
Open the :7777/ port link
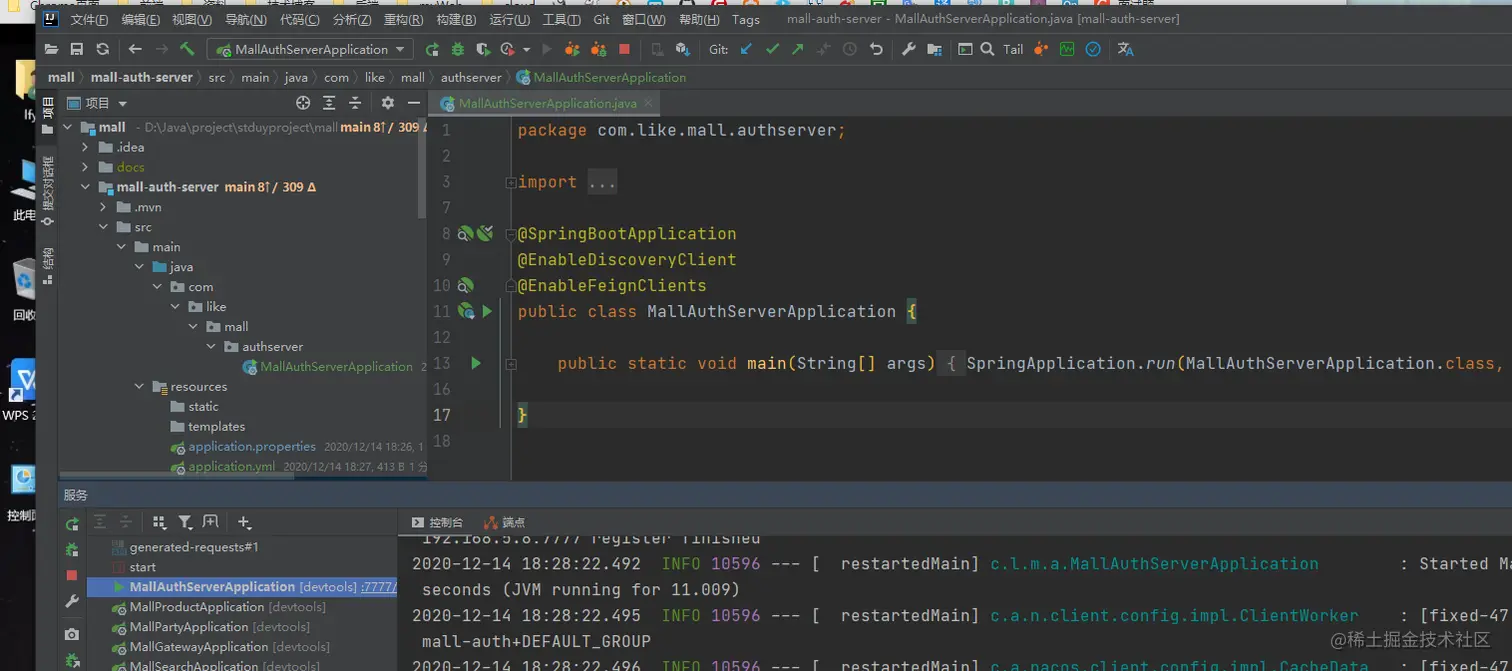(379, 587)
